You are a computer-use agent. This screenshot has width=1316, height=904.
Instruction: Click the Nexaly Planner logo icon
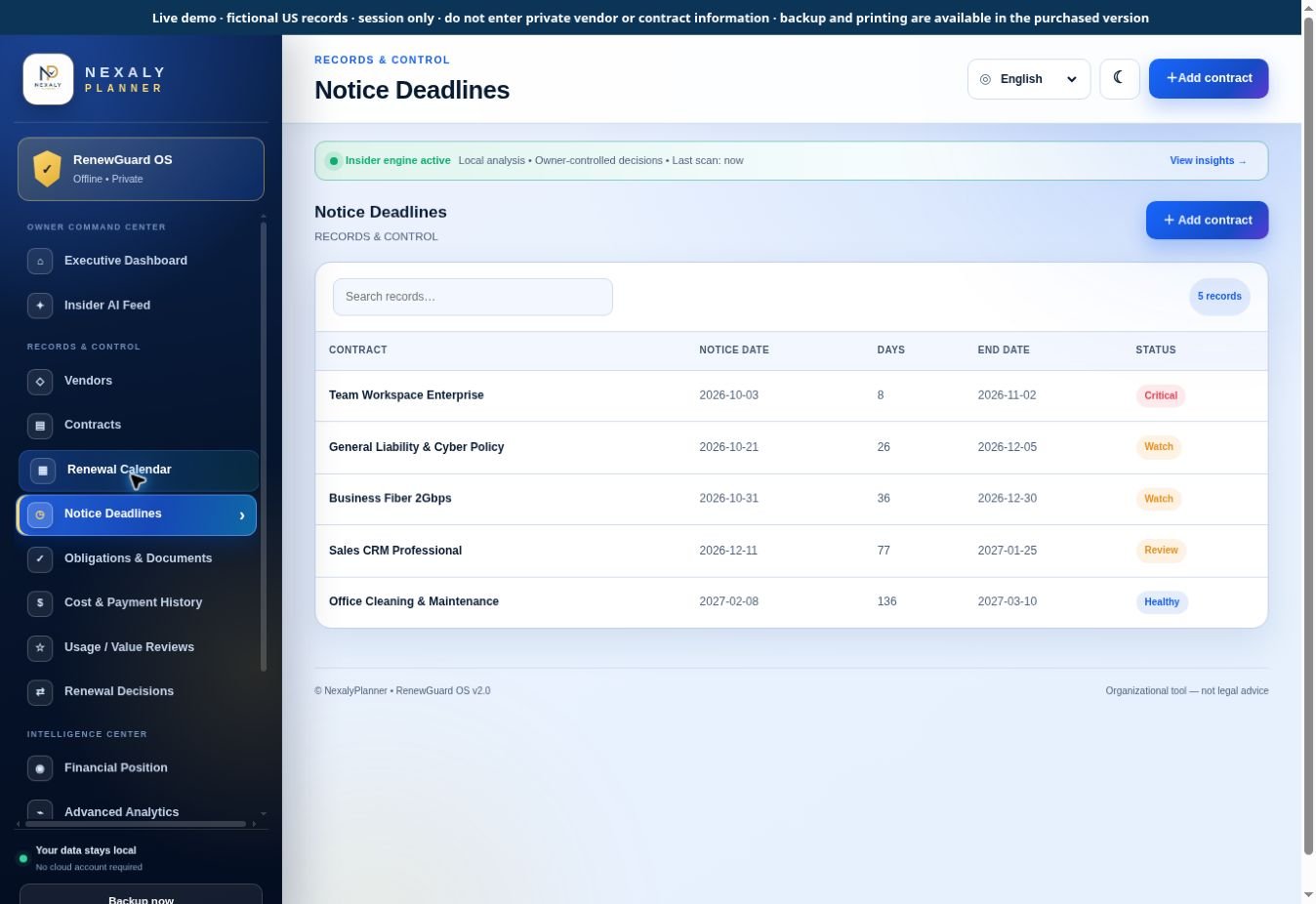tap(48, 79)
